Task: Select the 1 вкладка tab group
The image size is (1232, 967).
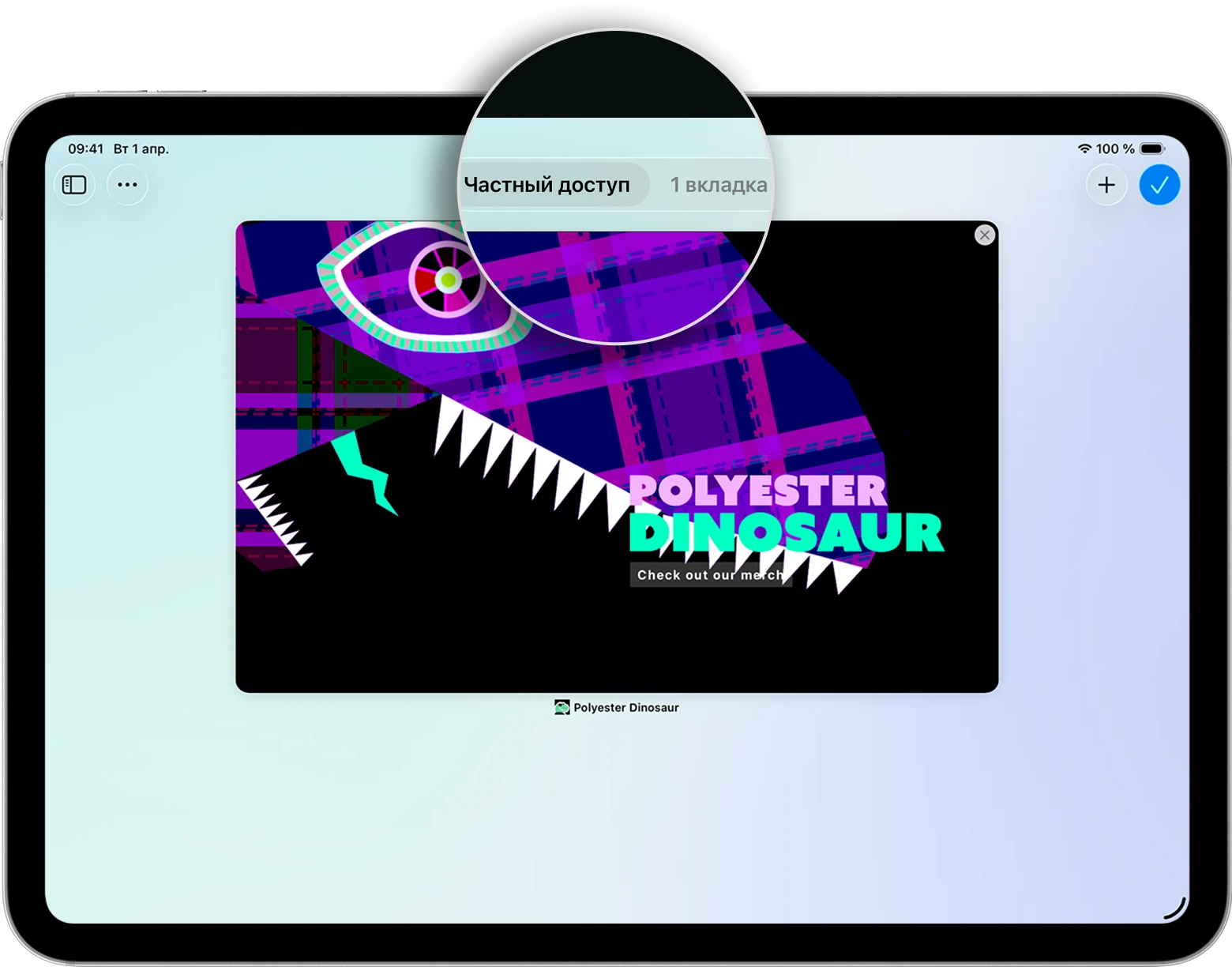Action: (x=718, y=185)
